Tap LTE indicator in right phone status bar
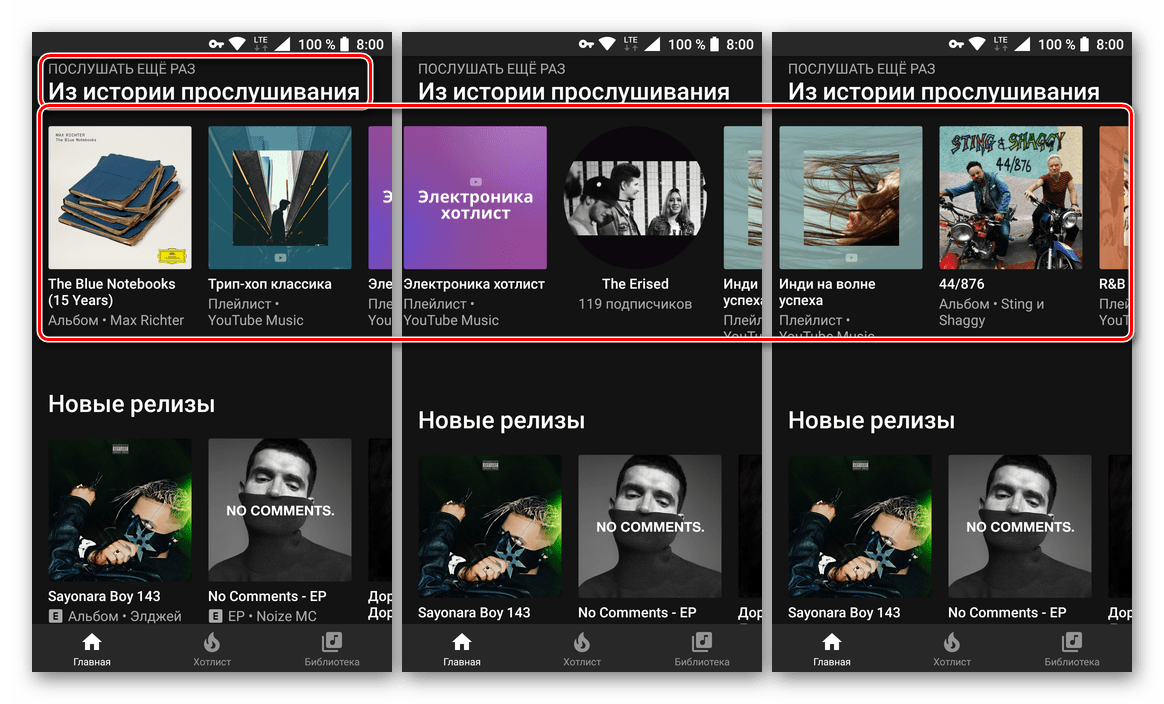Screen dimensions: 1164x704 tap(1001, 44)
